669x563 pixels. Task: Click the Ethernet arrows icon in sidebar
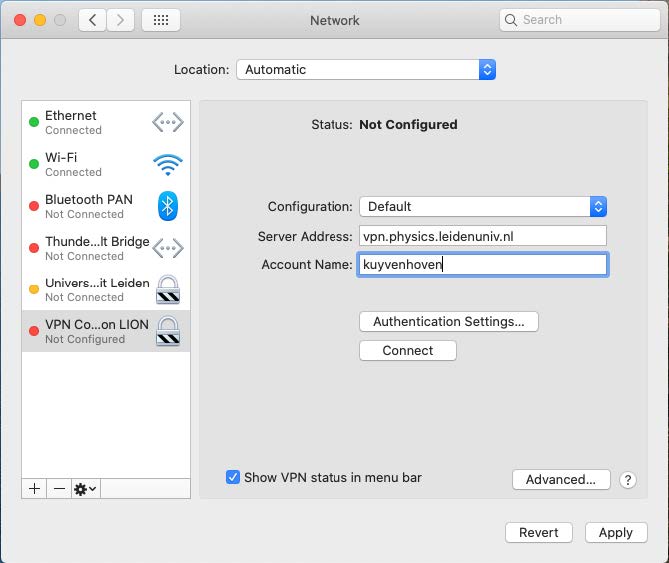168,123
